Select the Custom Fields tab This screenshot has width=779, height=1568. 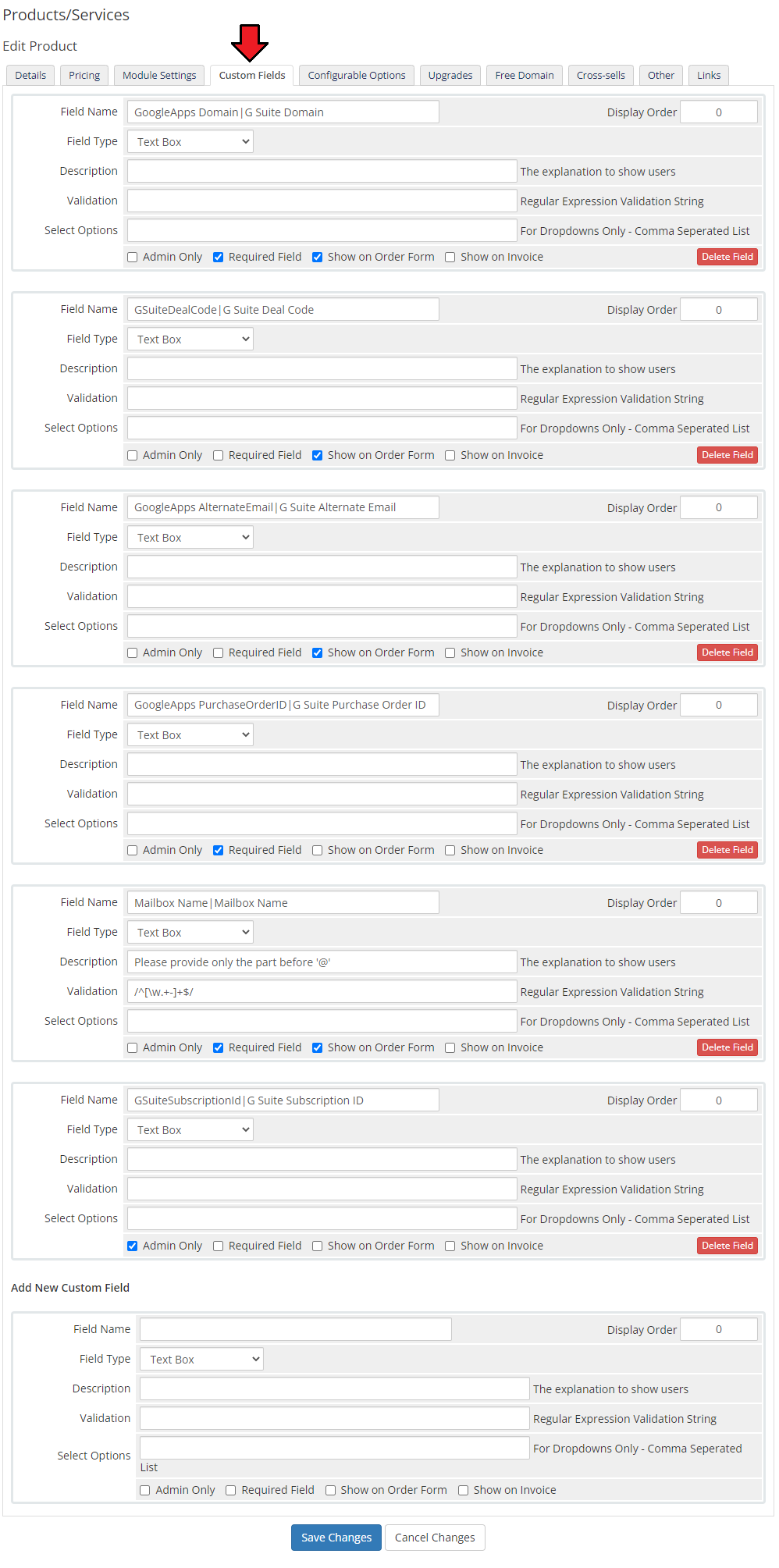252,75
